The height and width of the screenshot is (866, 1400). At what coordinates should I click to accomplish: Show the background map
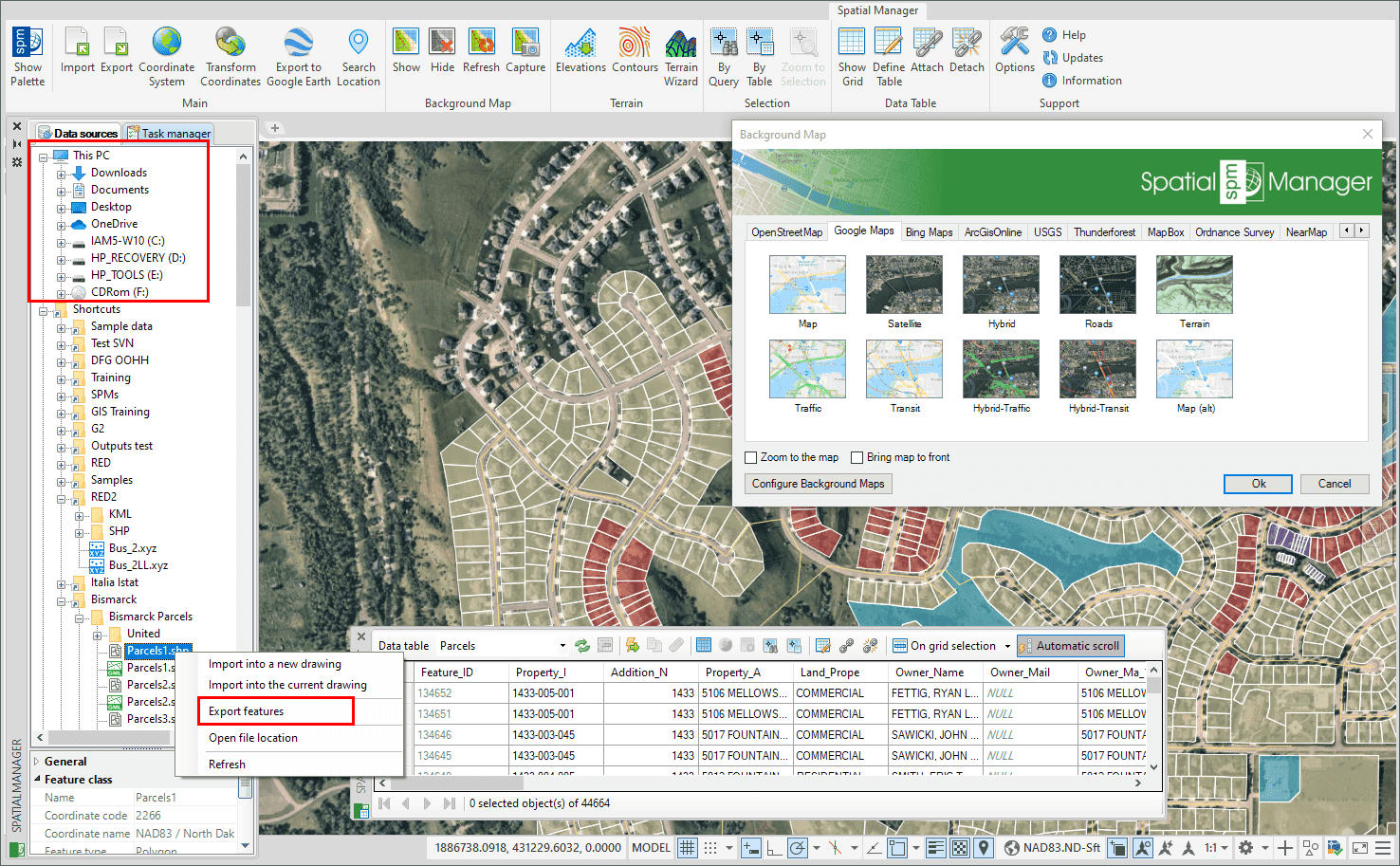pyautogui.click(x=406, y=50)
